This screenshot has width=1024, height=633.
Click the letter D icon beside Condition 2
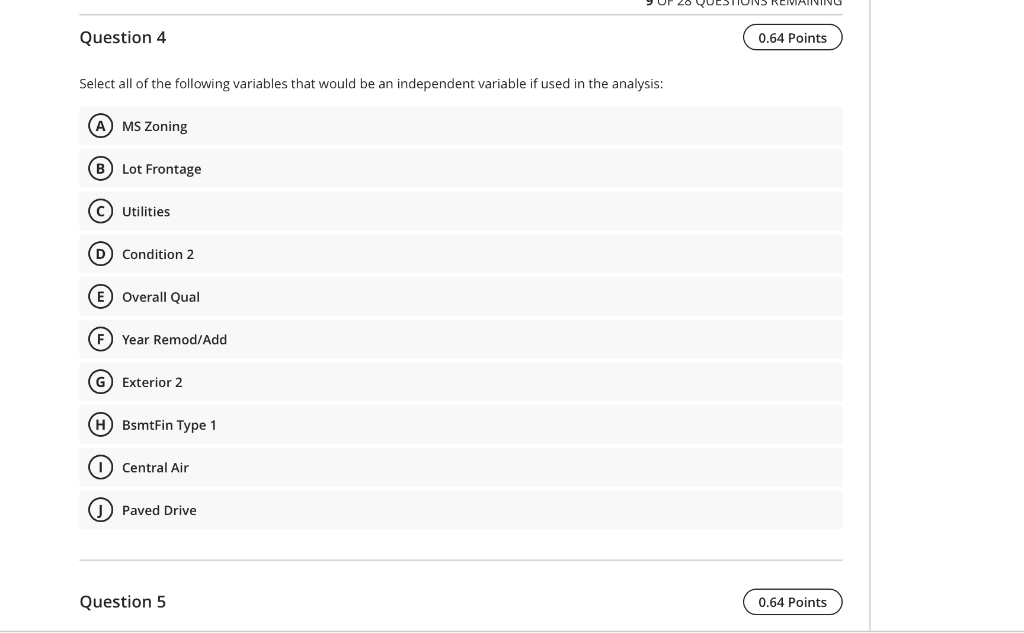(x=100, y=254)
